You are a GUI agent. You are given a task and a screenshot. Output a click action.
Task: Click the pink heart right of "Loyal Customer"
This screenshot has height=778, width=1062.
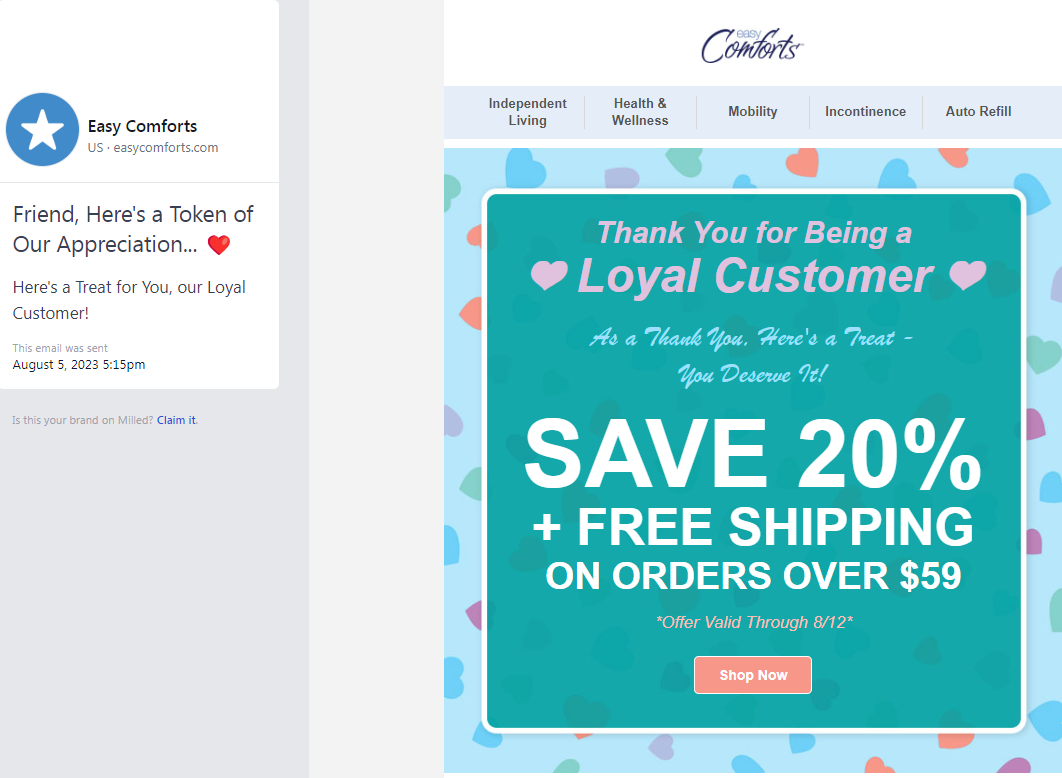[966, 274]
